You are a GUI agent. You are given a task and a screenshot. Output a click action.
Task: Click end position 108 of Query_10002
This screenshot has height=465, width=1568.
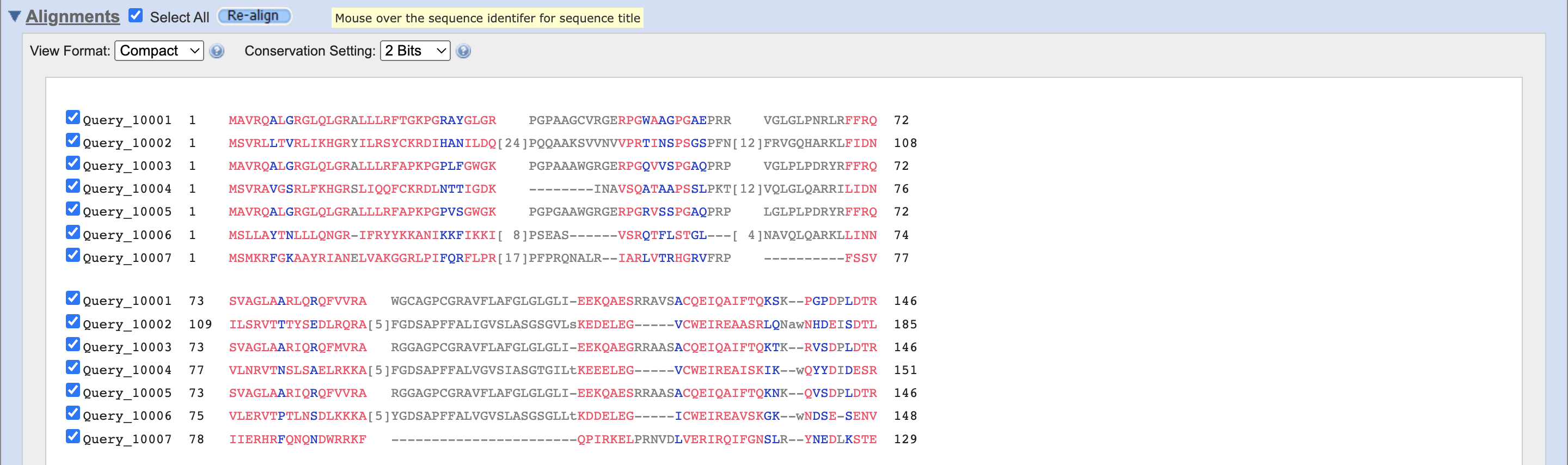(905, 143)
